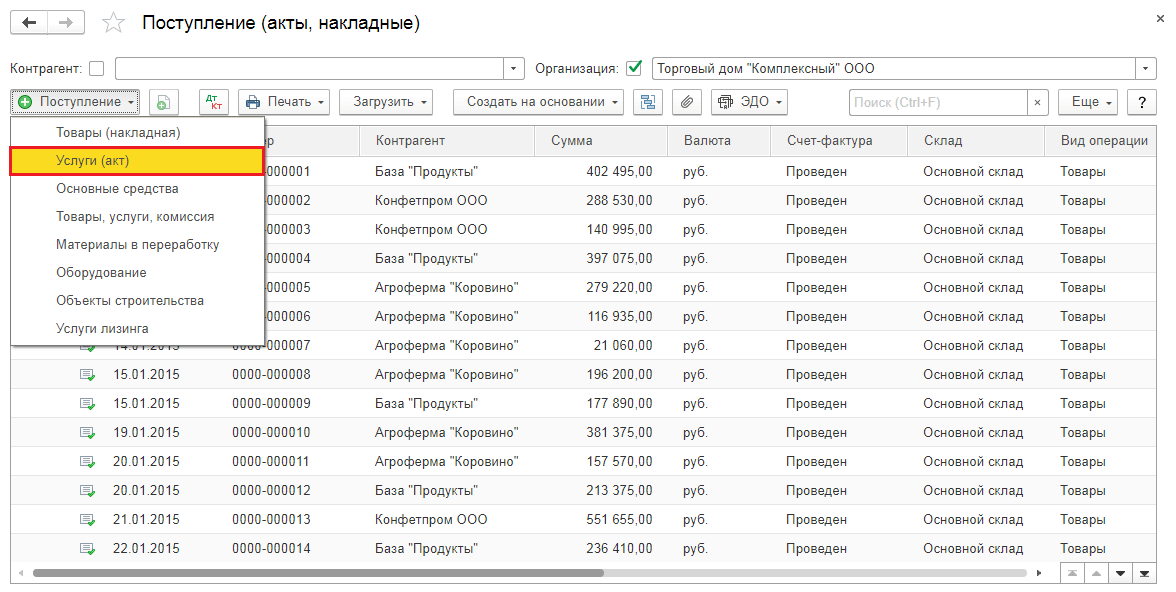The image size is (1176, 592).
Task: Expand the Создать на основании dropdown
Action: [x=538, y=102]
